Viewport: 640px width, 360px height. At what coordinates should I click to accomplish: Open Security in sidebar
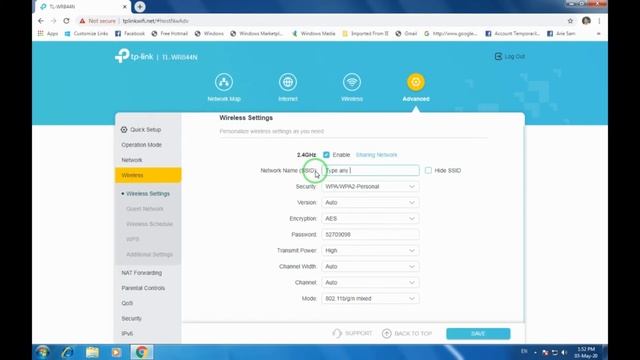[x=131, y=318]
